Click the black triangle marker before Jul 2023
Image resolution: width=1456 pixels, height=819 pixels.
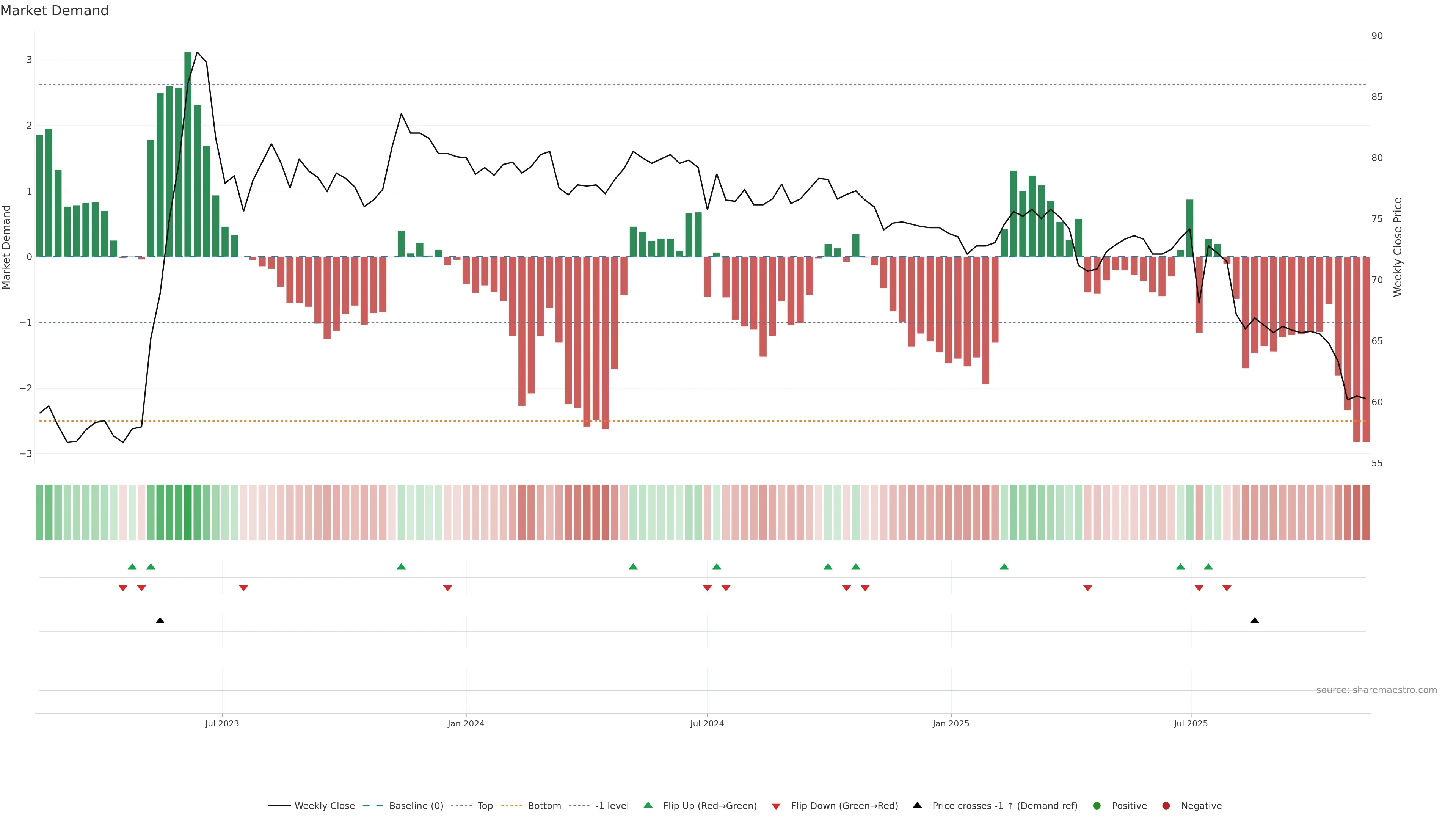(x=160, y=621)
